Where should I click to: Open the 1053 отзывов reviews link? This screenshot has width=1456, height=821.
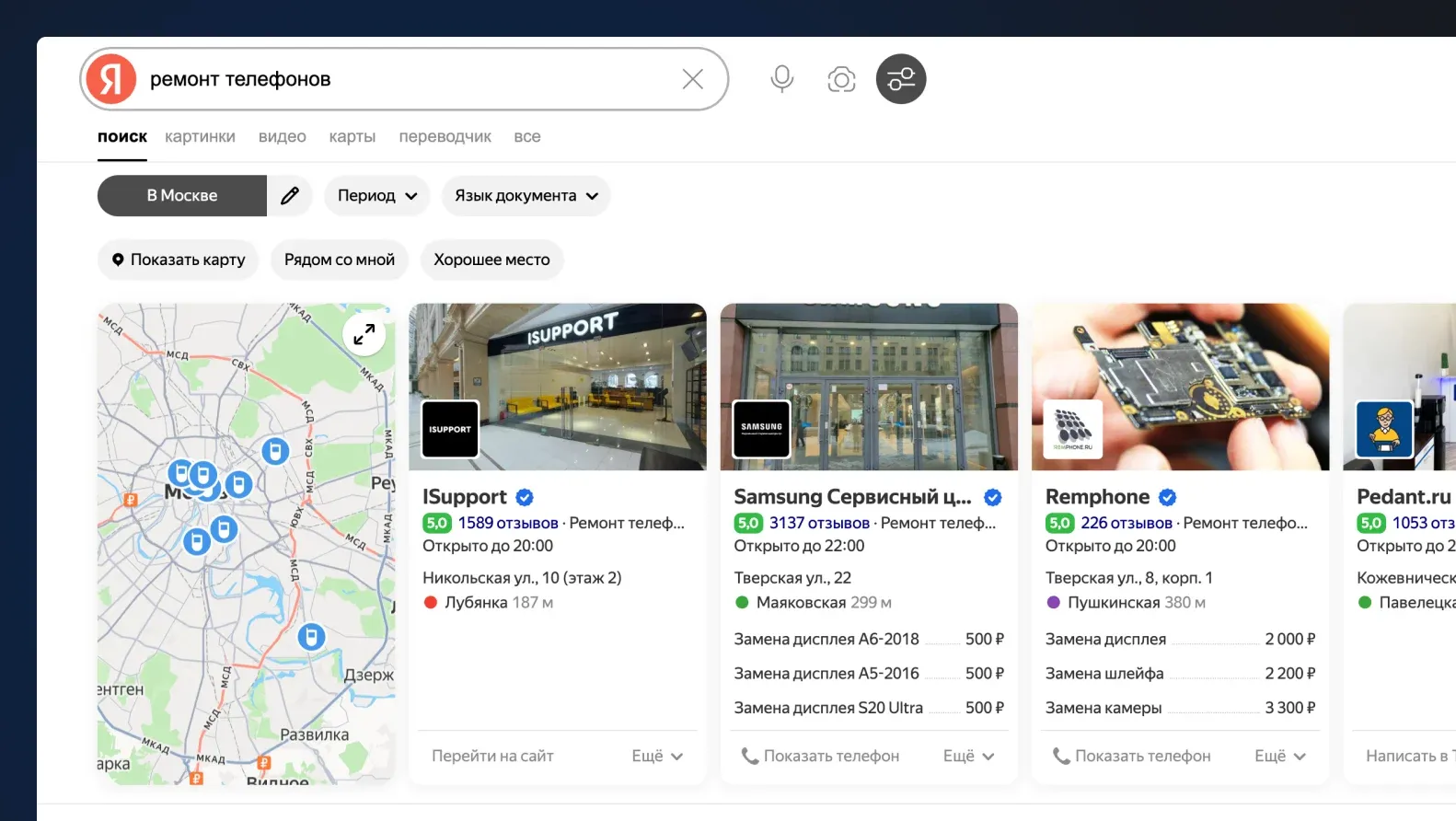pos(1424,523)
